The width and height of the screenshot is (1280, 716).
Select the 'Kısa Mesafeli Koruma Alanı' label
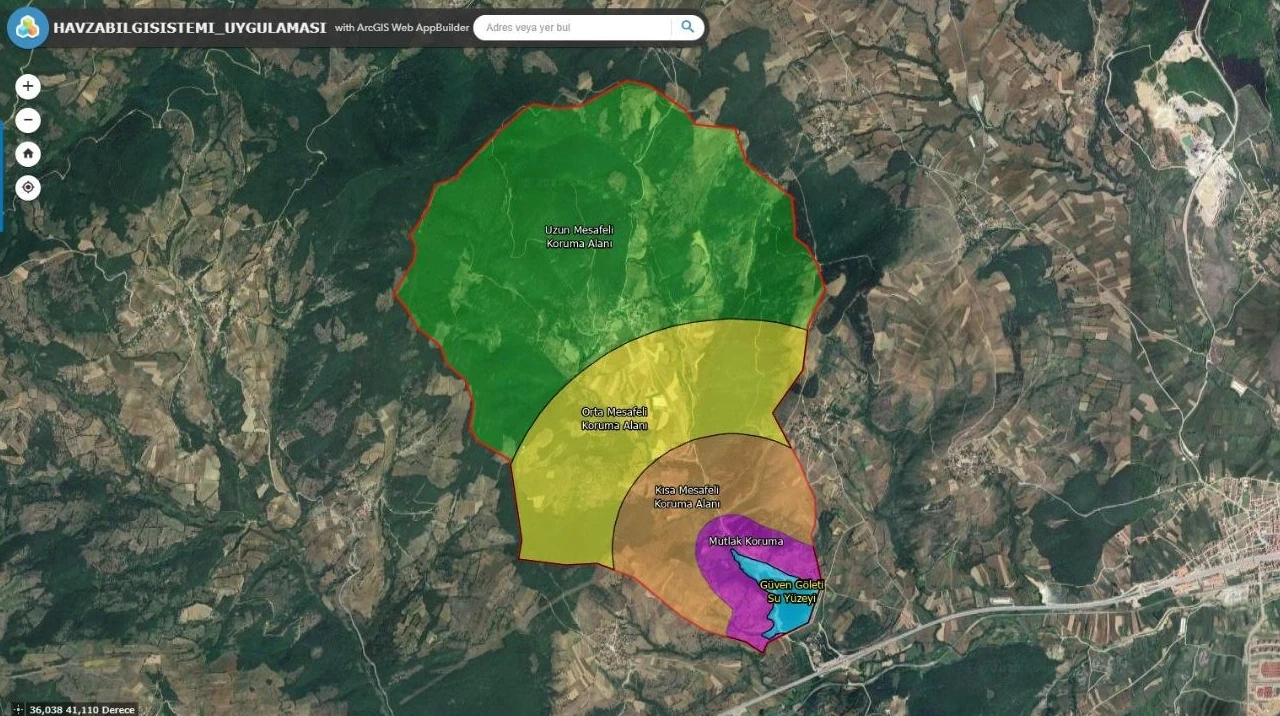[x=688, y=497]
